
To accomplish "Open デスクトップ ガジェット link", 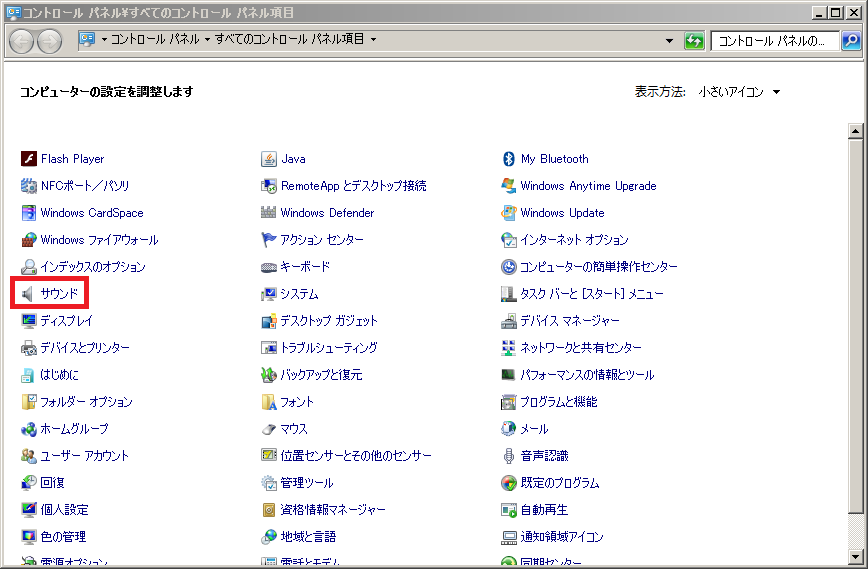I will click(x=329, y=321).
